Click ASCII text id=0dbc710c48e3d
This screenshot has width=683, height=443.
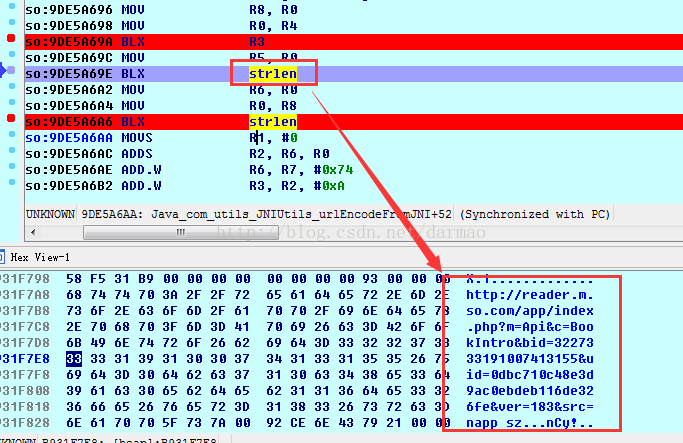coord(530,375)
